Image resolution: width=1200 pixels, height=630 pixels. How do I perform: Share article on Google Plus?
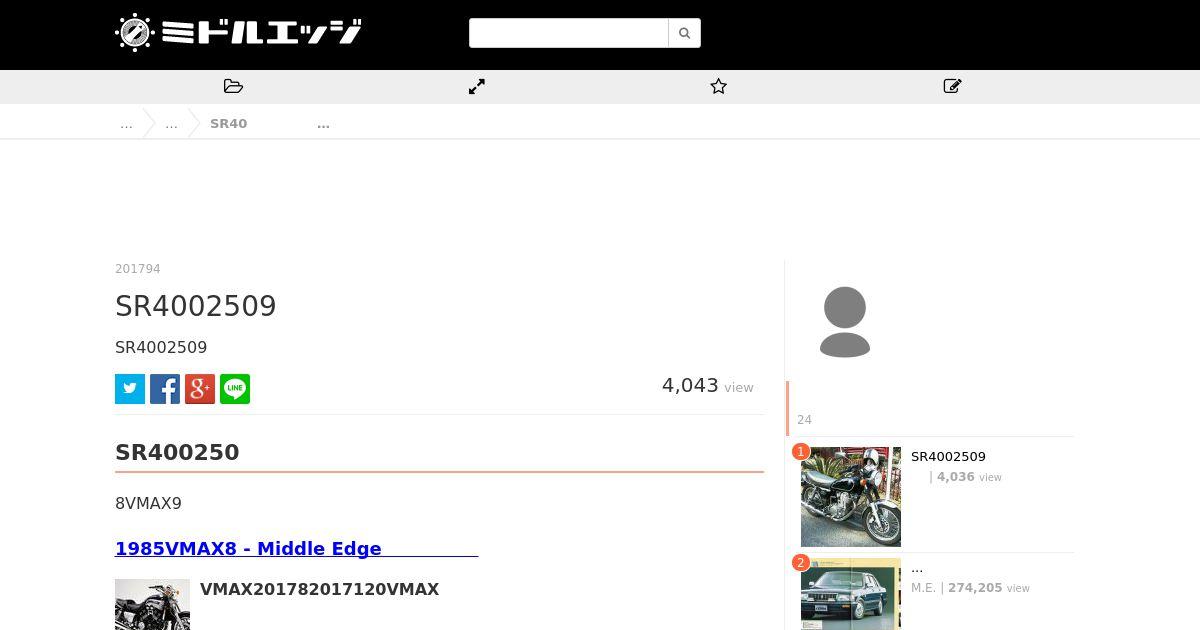click(x=200, y=389)
